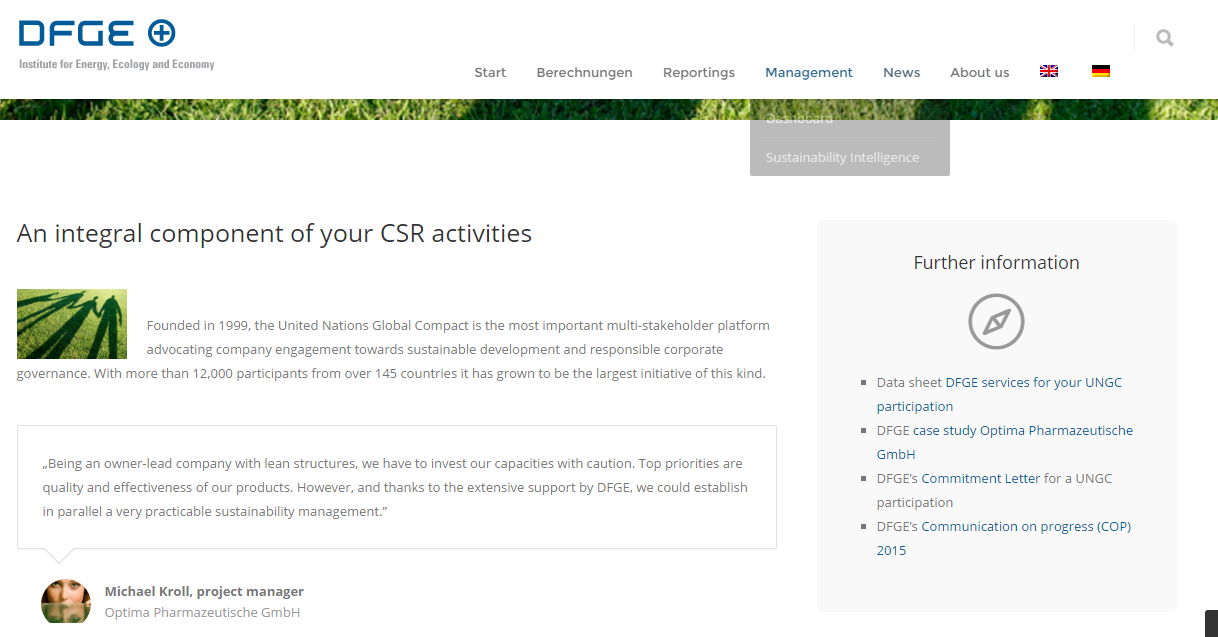Image resolution: width=1218 pixels, height=637 pixels.
Task: Click Michael Kroll's avatar photo
Action: [66, 602]
